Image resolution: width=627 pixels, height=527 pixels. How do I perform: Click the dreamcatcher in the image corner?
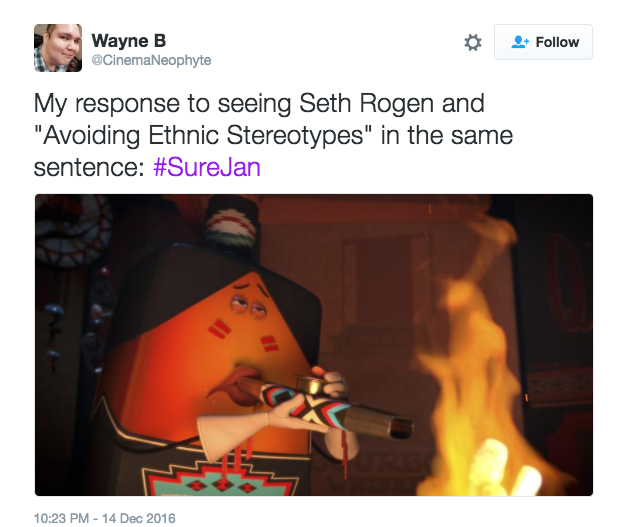click(x=72, y=230)
